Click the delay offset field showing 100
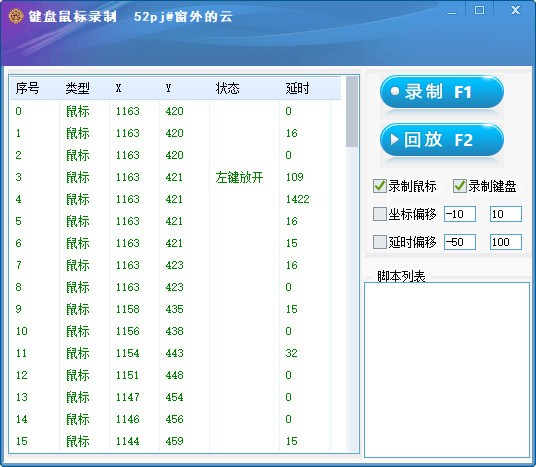The height and width of the screenshot is (467, 536). (x=506, y=242)
